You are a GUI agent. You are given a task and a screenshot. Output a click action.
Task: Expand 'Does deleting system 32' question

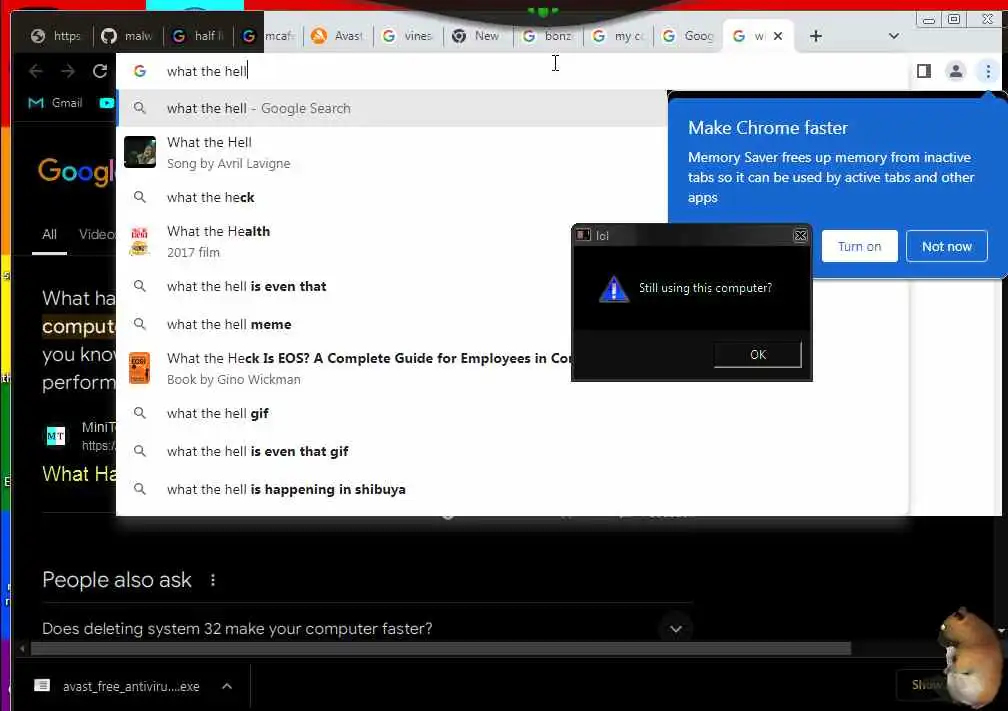tap(367, 629)
